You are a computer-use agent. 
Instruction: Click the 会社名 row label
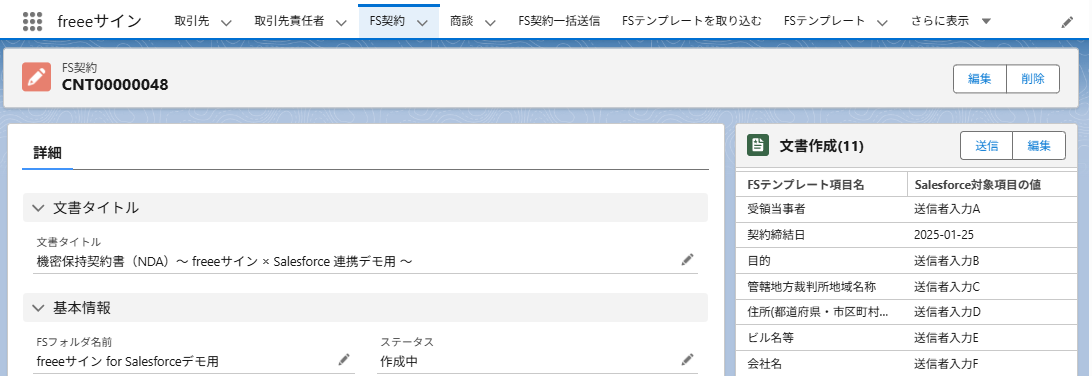pos(765,363)
